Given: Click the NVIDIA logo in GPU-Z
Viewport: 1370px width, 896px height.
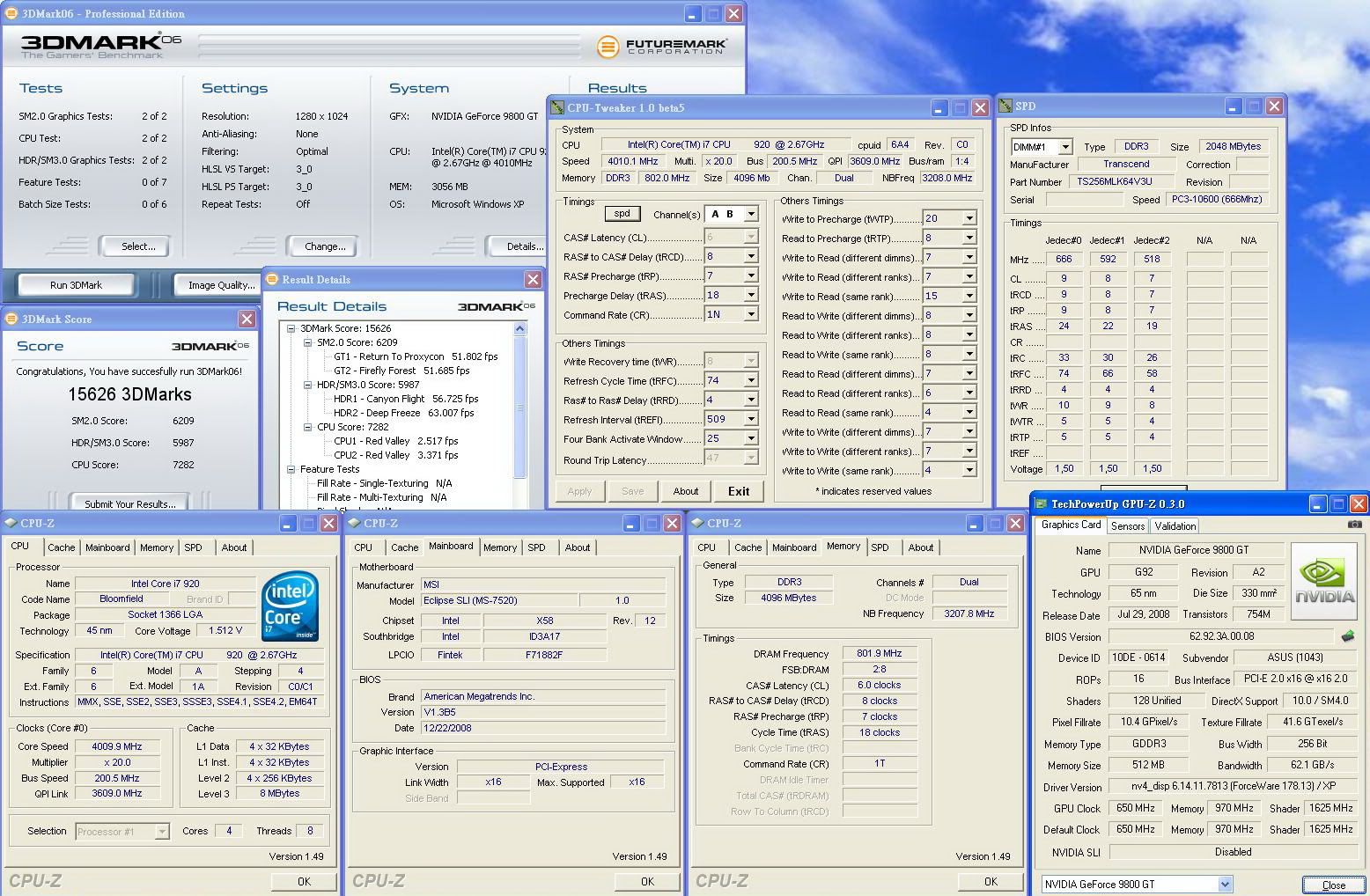Looking at the screenshot, I should (x=1324, y=582).
